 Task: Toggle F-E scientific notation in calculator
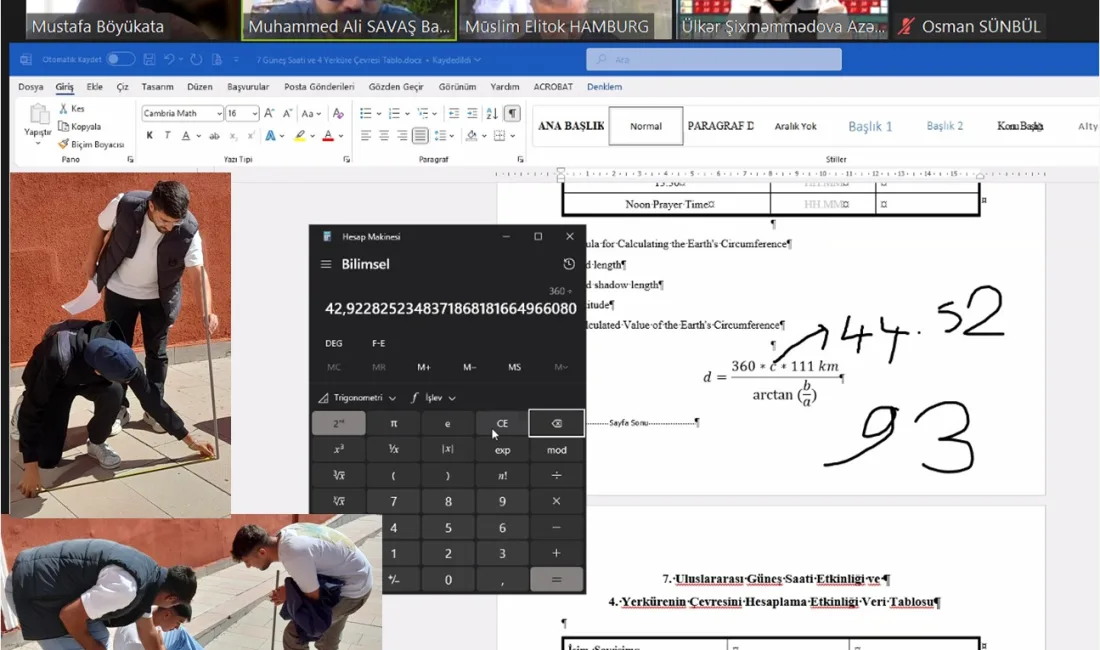click(x=378, y=343)
